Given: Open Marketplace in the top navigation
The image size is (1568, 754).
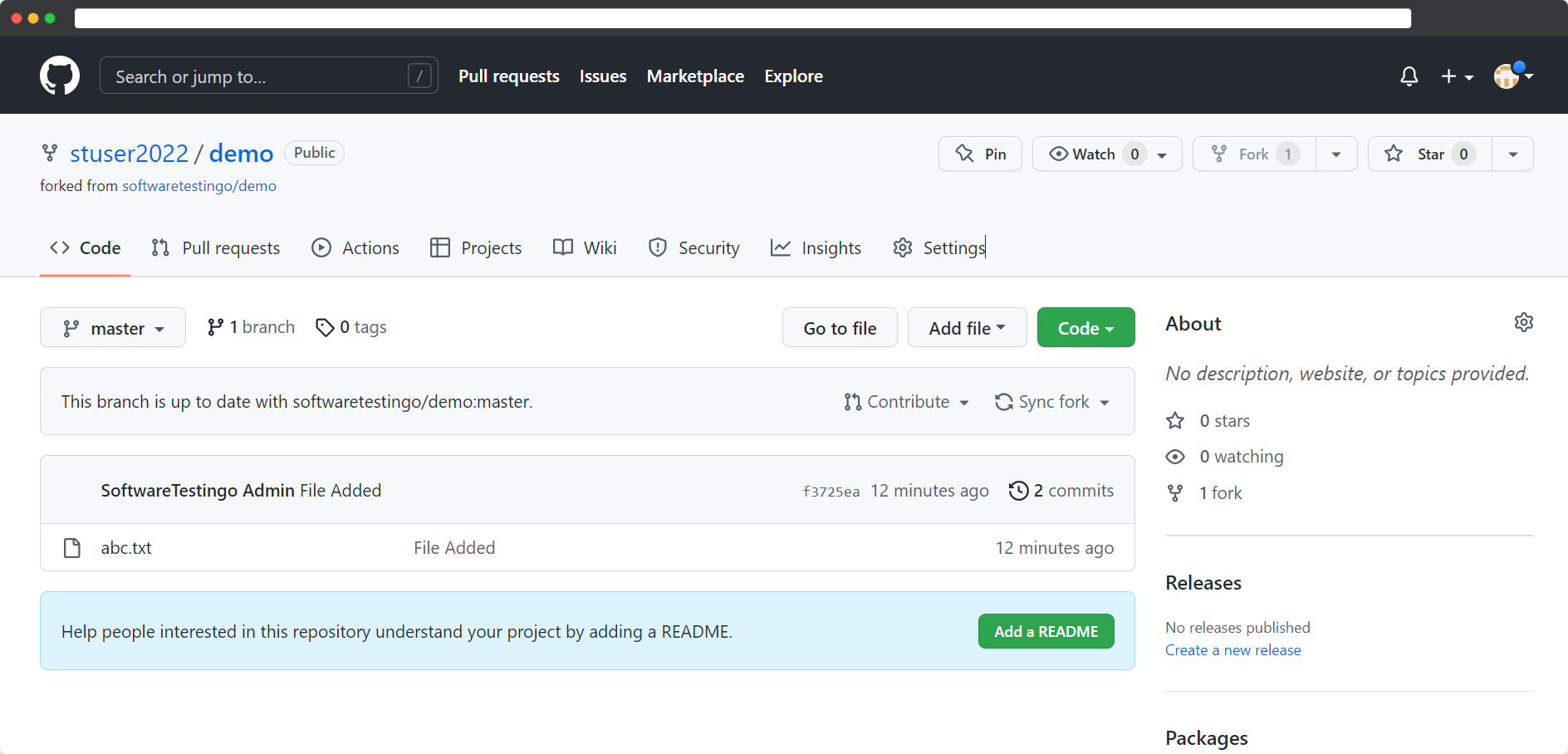Looking at the screenshot, I should click(x=695, y=76).
